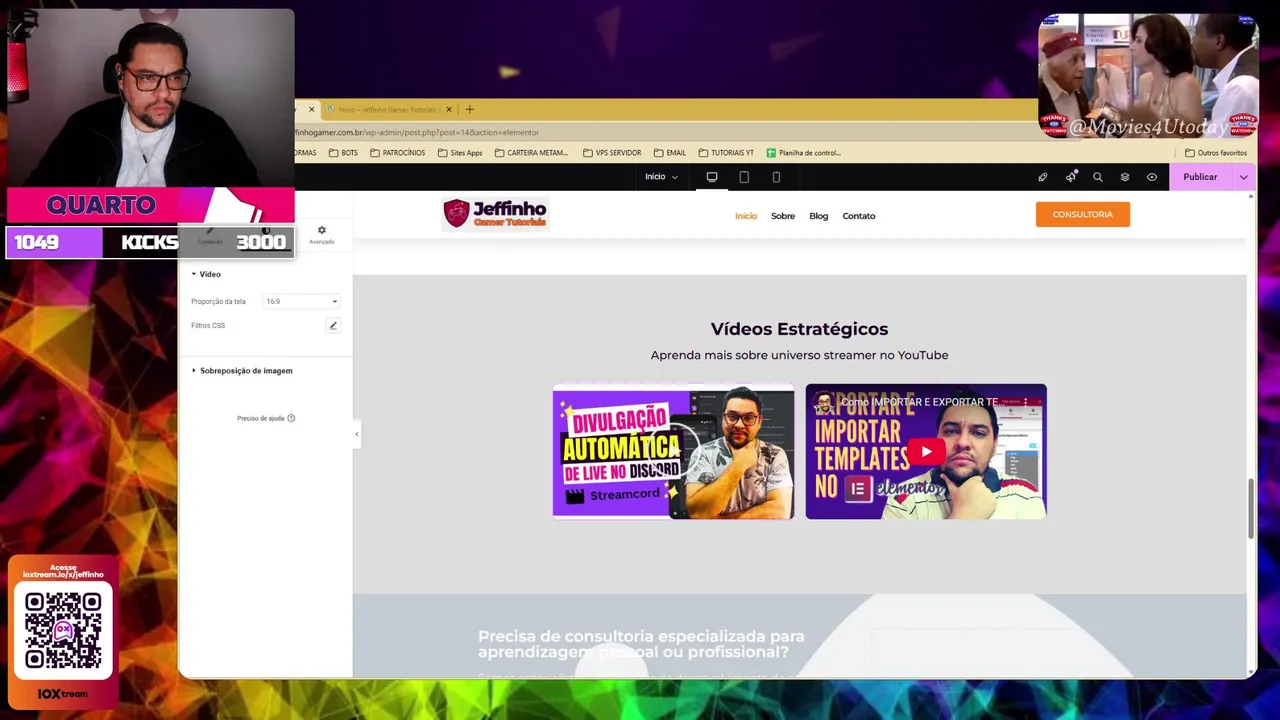This screenshot has height=720, width=1280.
Task: Click Blog in site navigation
Action: pos(819,216)
